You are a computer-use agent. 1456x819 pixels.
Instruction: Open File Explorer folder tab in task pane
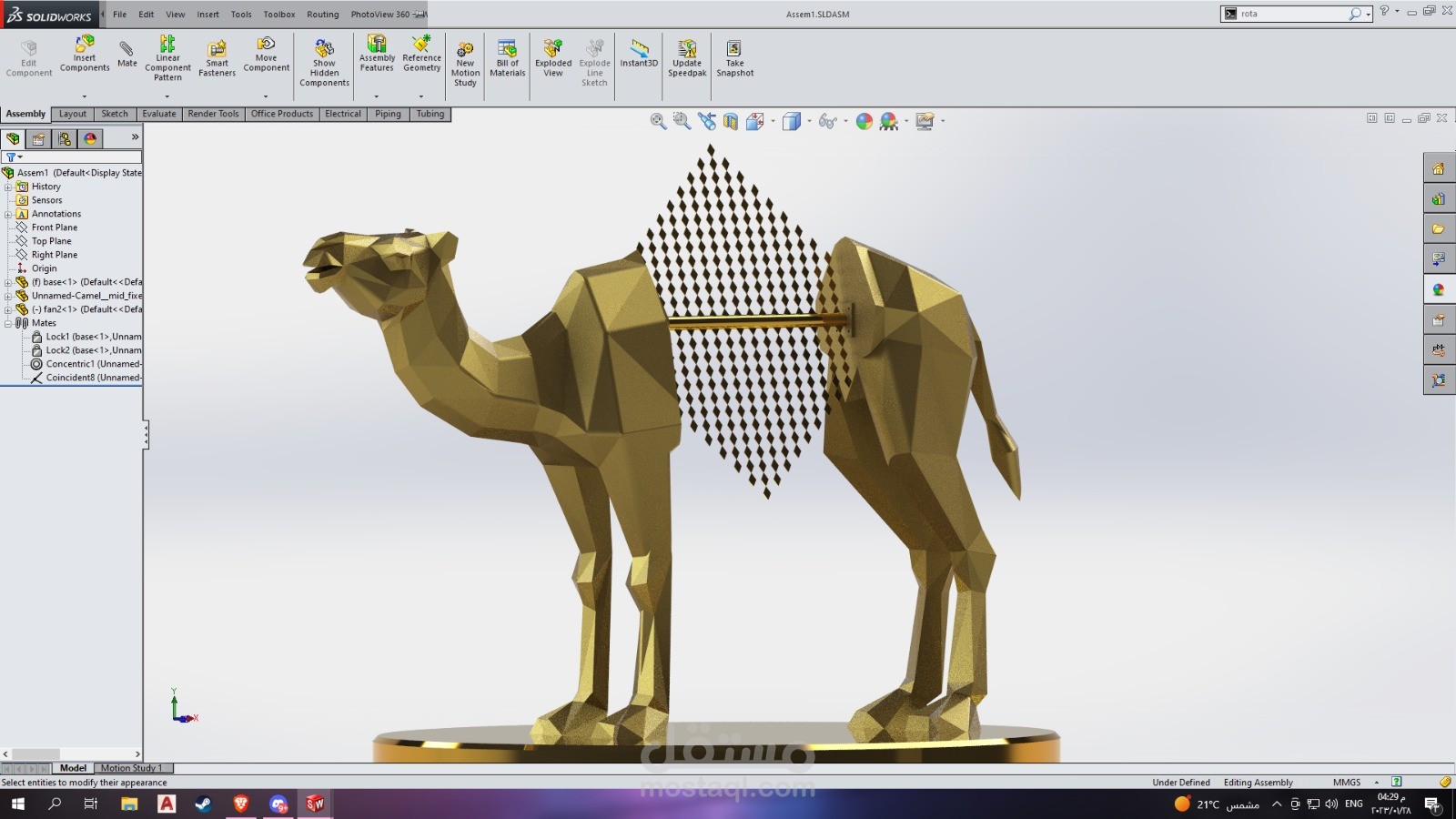(1439, 228)
